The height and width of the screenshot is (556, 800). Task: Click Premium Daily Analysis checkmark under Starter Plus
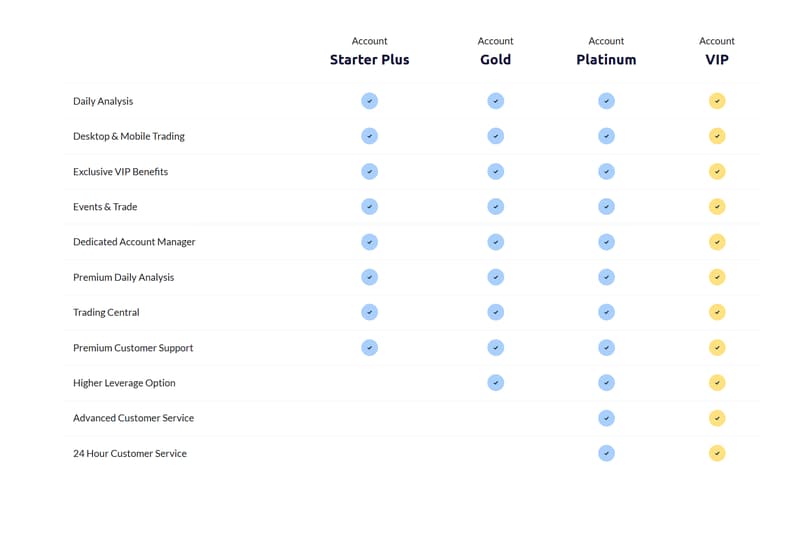(x=369, y=277)
